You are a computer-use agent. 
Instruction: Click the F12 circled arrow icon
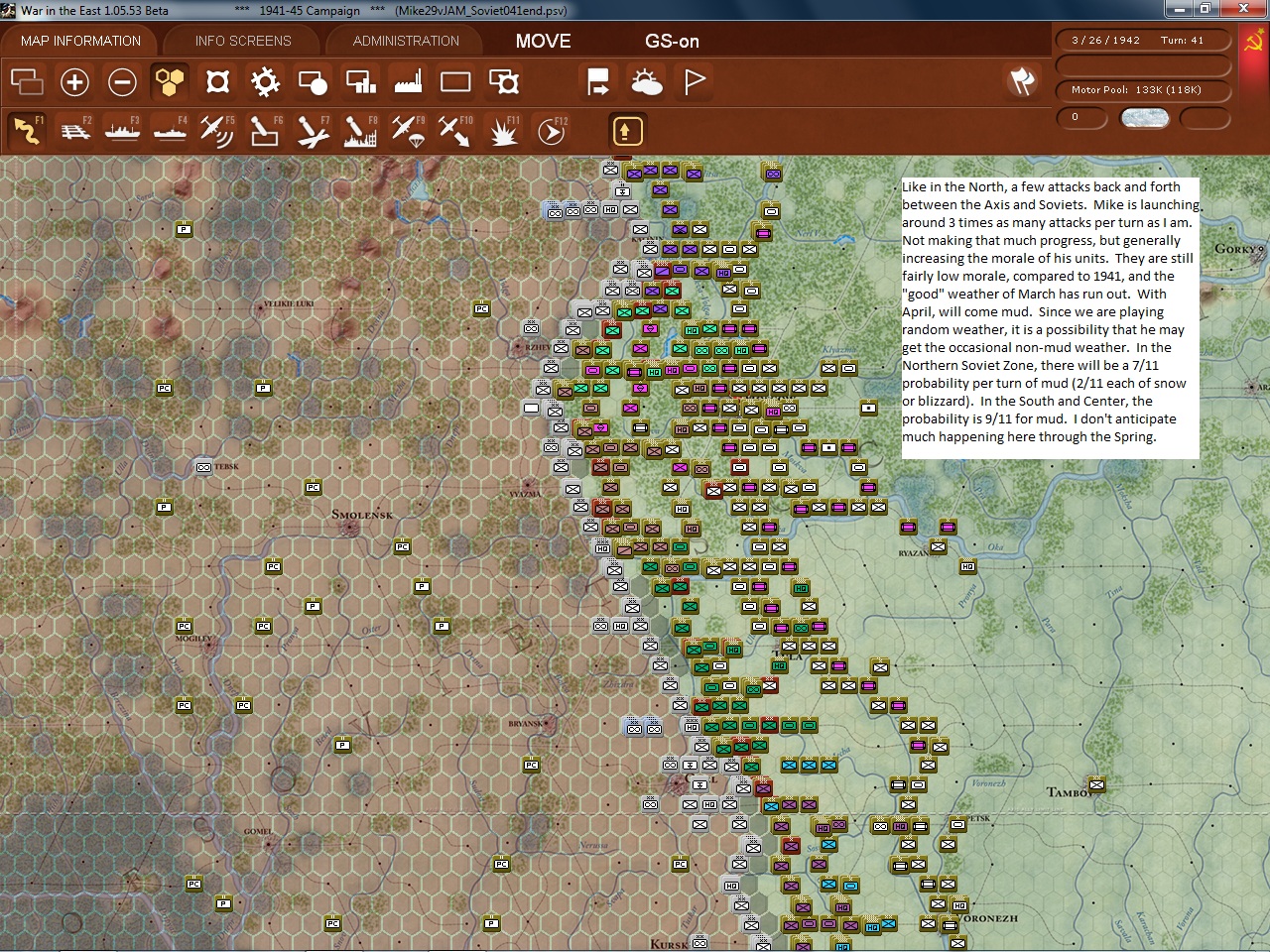(552, 130)
